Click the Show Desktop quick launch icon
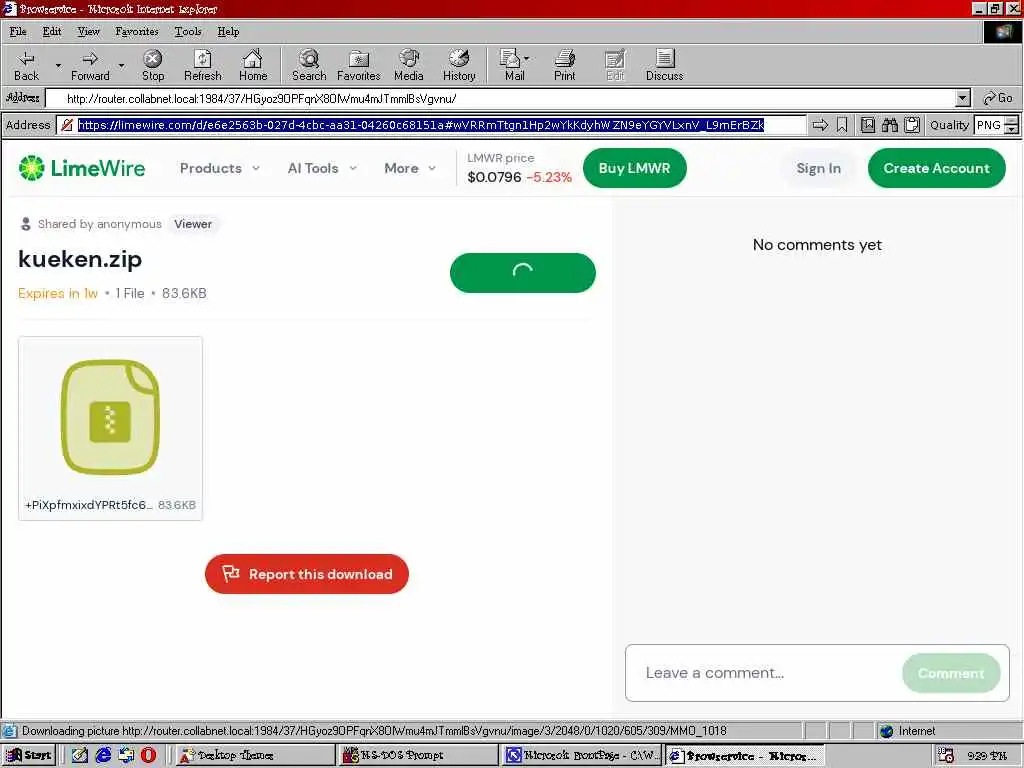This screenshot has width=1024, height=768. click(x=80, y=755)
